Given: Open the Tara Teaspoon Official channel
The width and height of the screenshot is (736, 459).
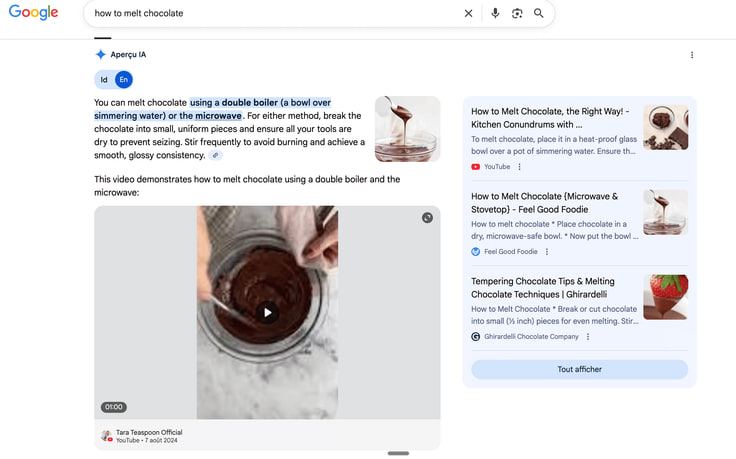Looking at the screenshot, I should pyautogui.click(x=148, y=432).
